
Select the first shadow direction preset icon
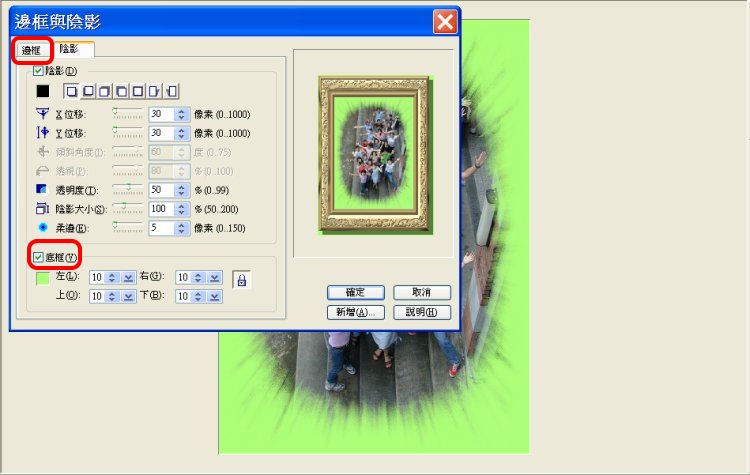[71, 92]
